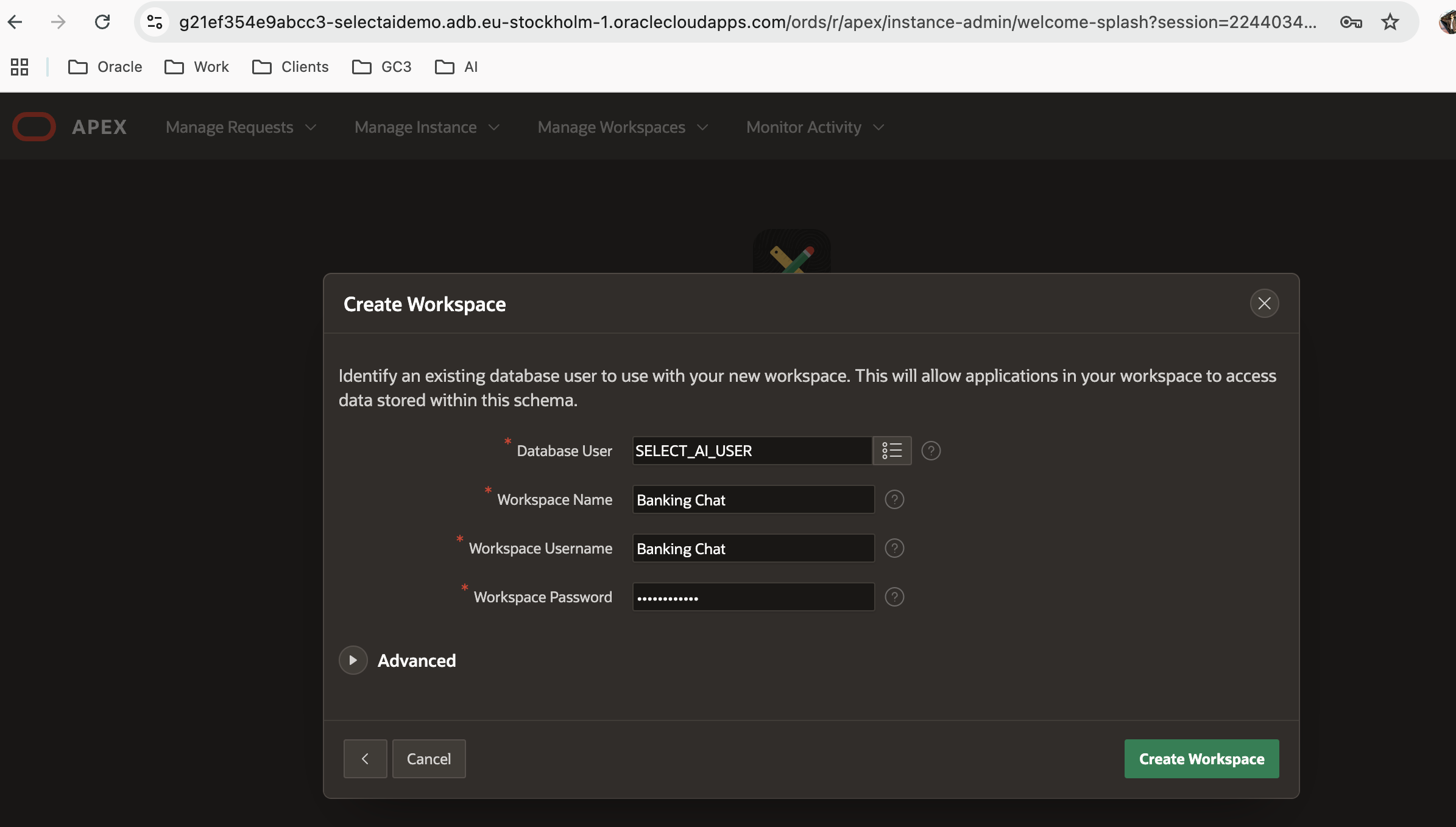Open the Manage Instance dropdown menu

426,127
